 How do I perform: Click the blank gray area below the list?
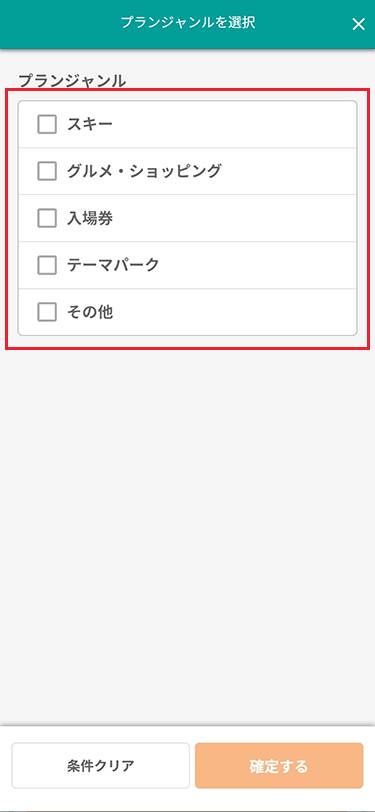[x=188, y=533]
